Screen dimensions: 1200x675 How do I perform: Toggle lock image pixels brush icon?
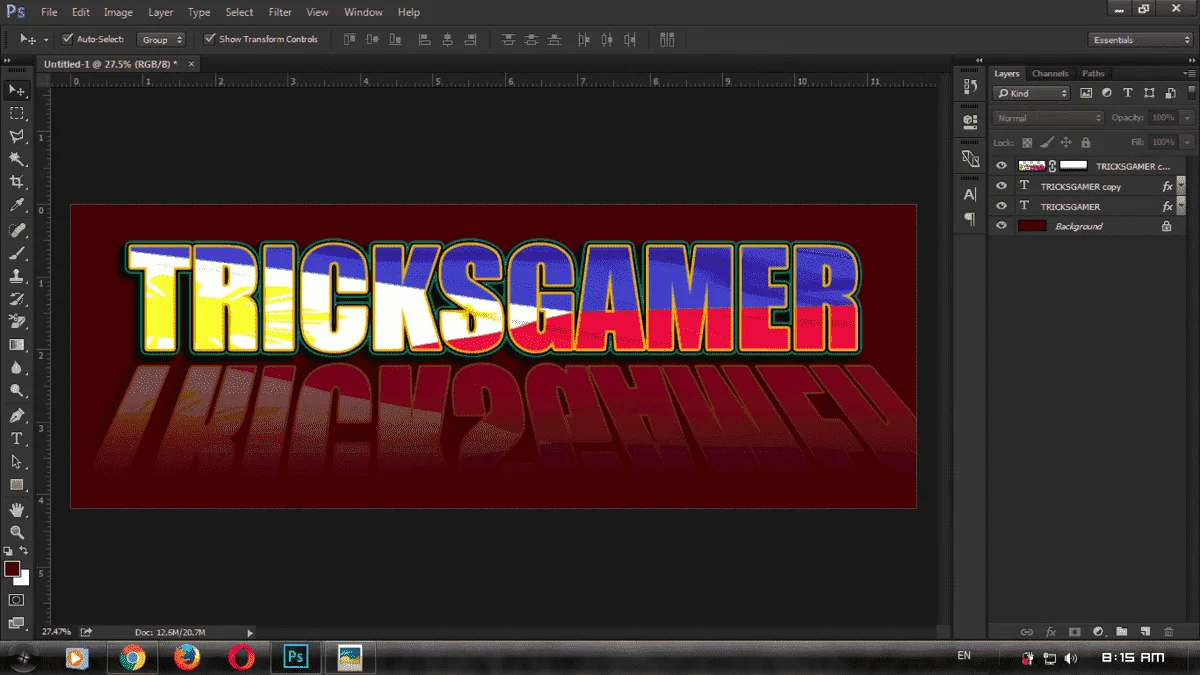point(1046,143)
